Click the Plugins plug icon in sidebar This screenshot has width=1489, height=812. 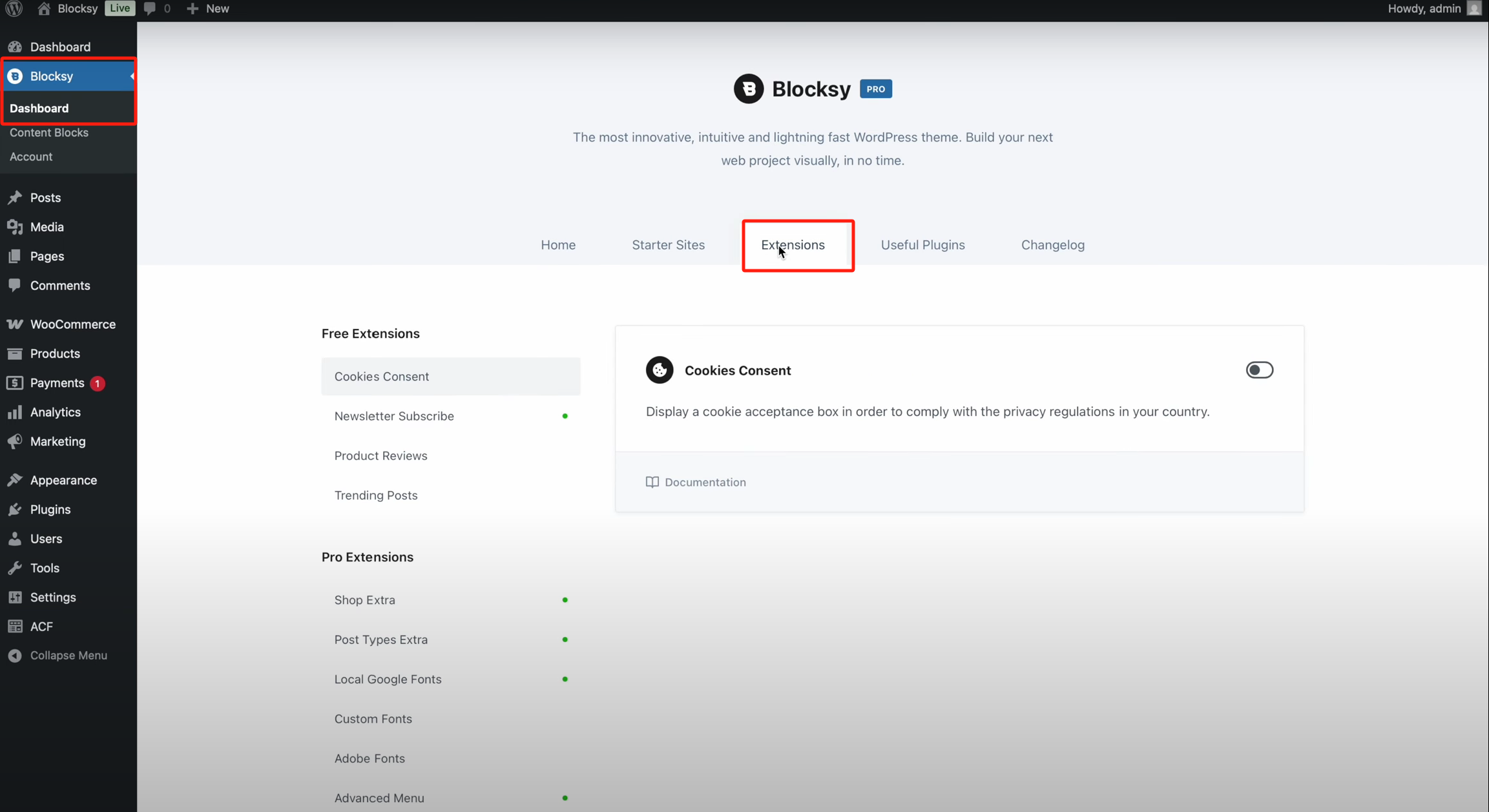[x=16, y=509]
